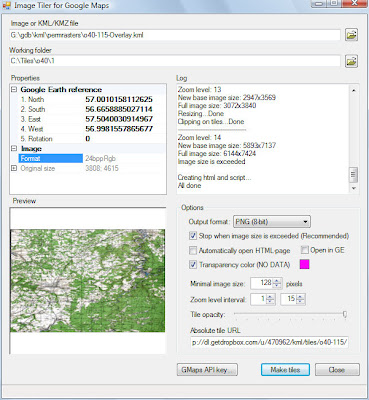
Task: Increase Minimal image size with up arrow
Action: point(277,281)
